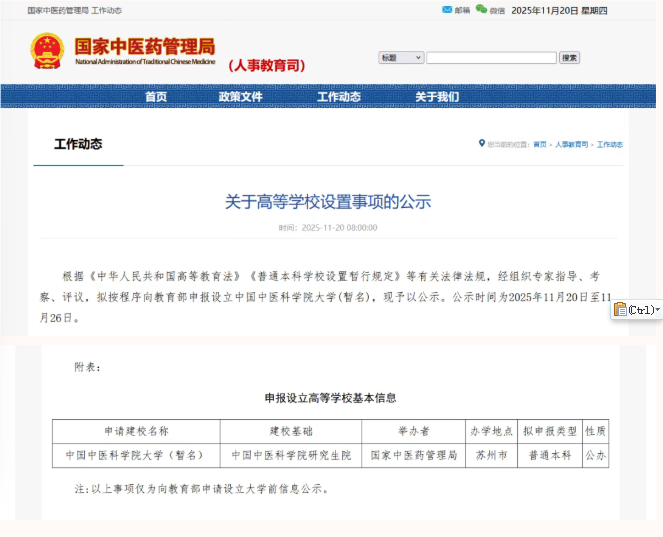Click the paste options clipboard icon
The image size is (663, 537).
[x=620, y=310]
